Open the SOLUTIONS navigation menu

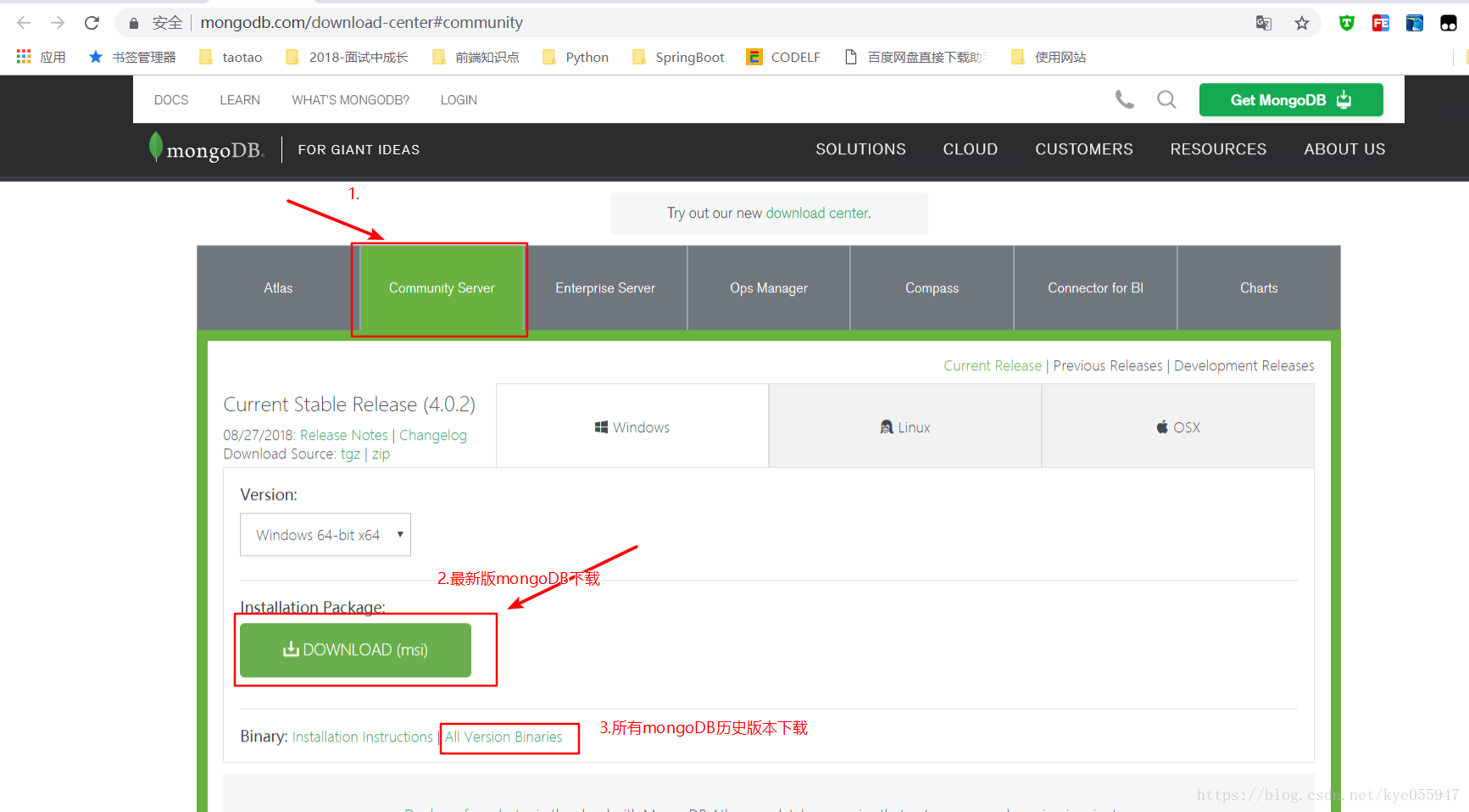860,149
